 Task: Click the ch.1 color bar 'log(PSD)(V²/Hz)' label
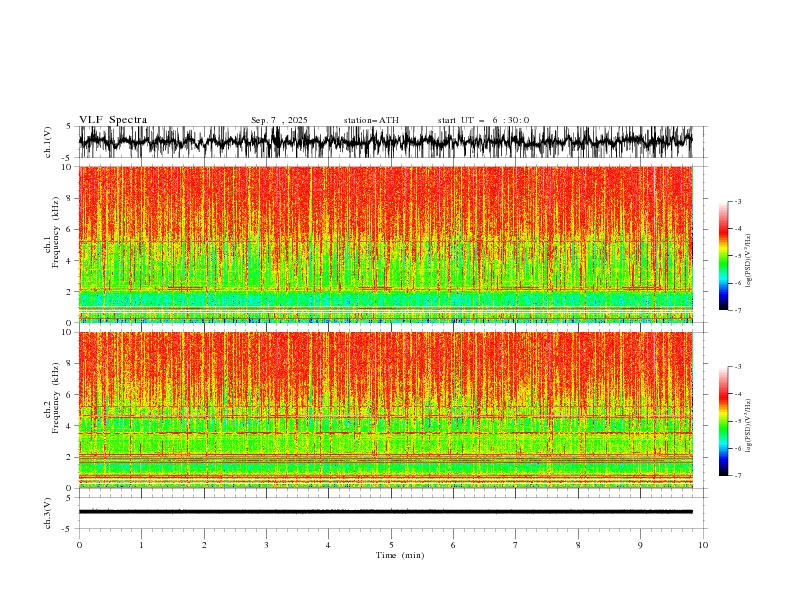[x=749, y=261]
